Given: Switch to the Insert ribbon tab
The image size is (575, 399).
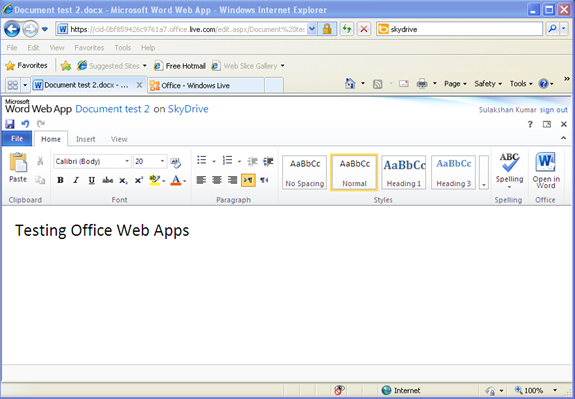Looking at the screenshot, I should 85,139.
